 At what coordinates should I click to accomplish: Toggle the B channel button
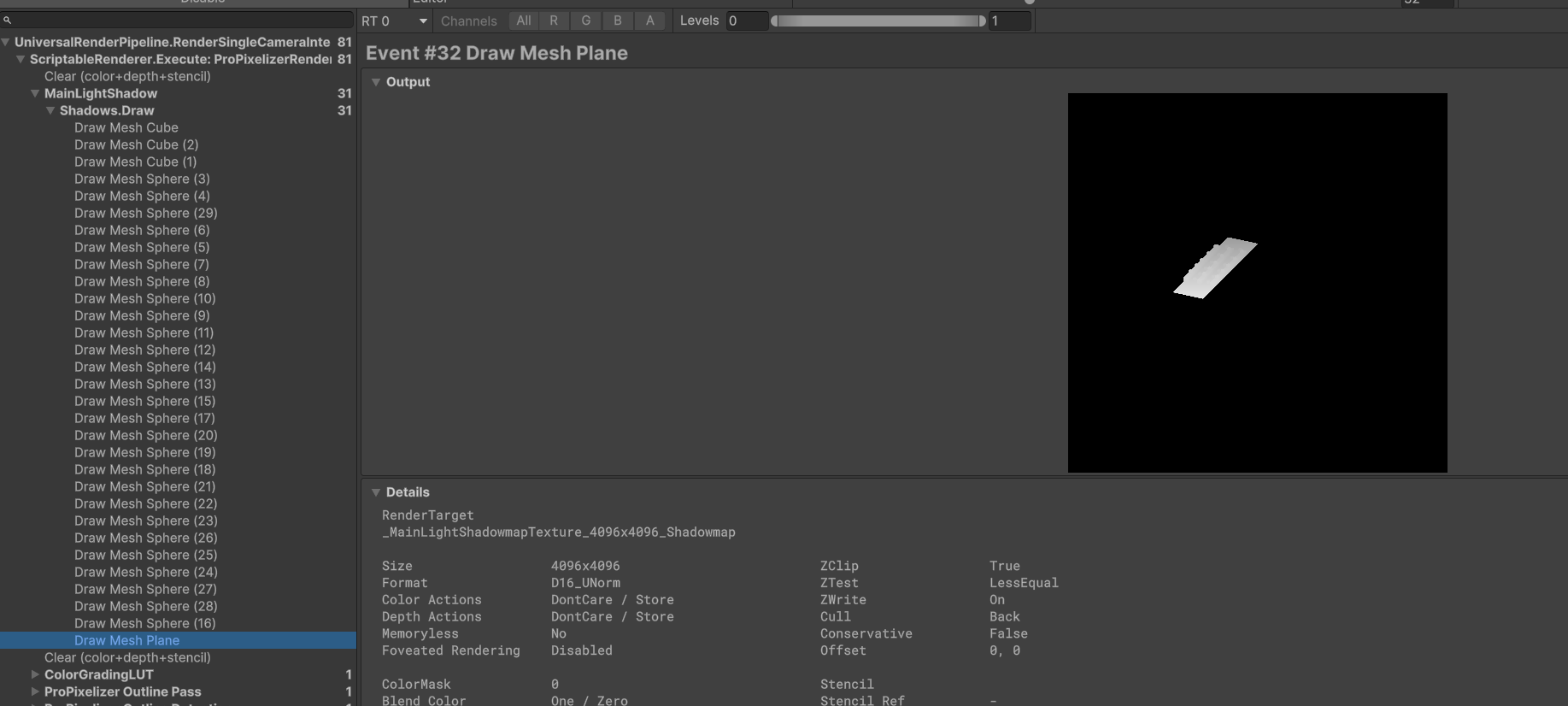[618, 21]
